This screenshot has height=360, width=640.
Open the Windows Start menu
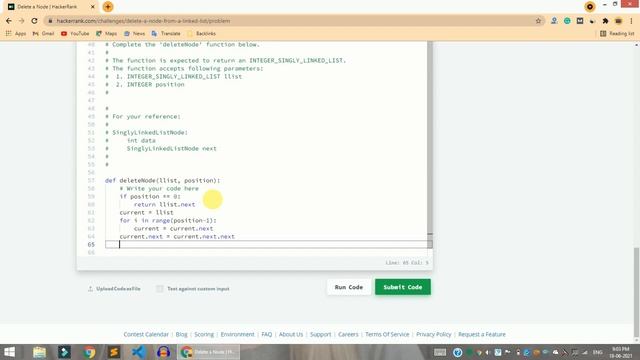coord(9,352)
